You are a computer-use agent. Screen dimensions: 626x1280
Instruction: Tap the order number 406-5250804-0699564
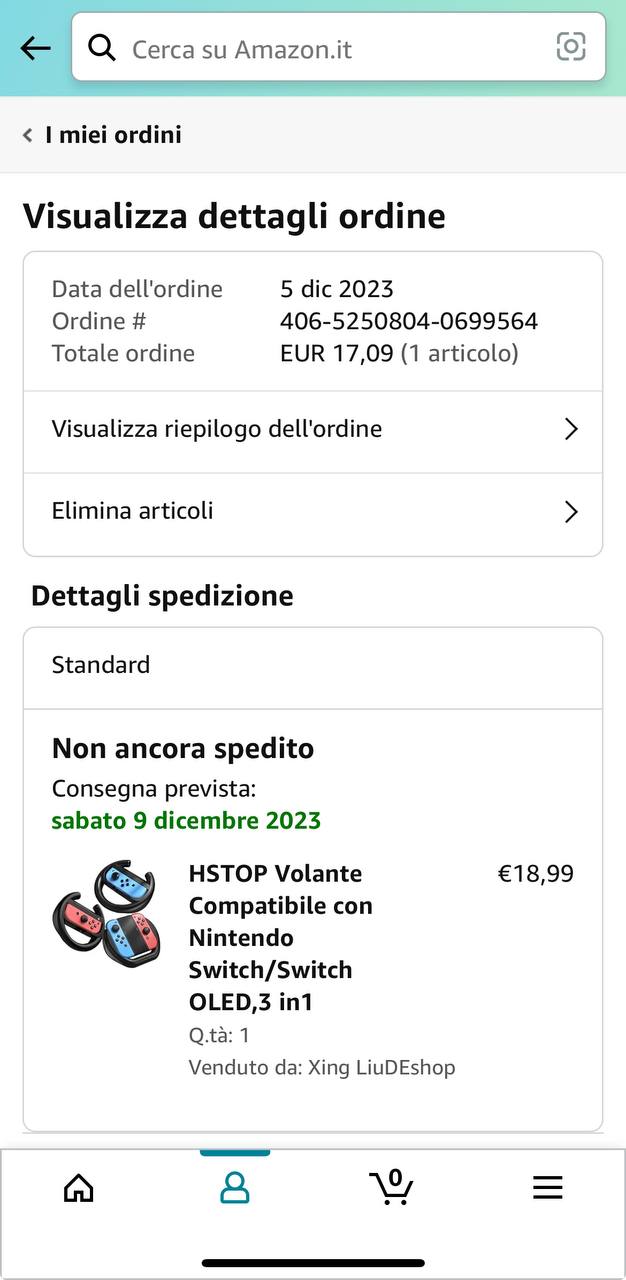(409, 321)
